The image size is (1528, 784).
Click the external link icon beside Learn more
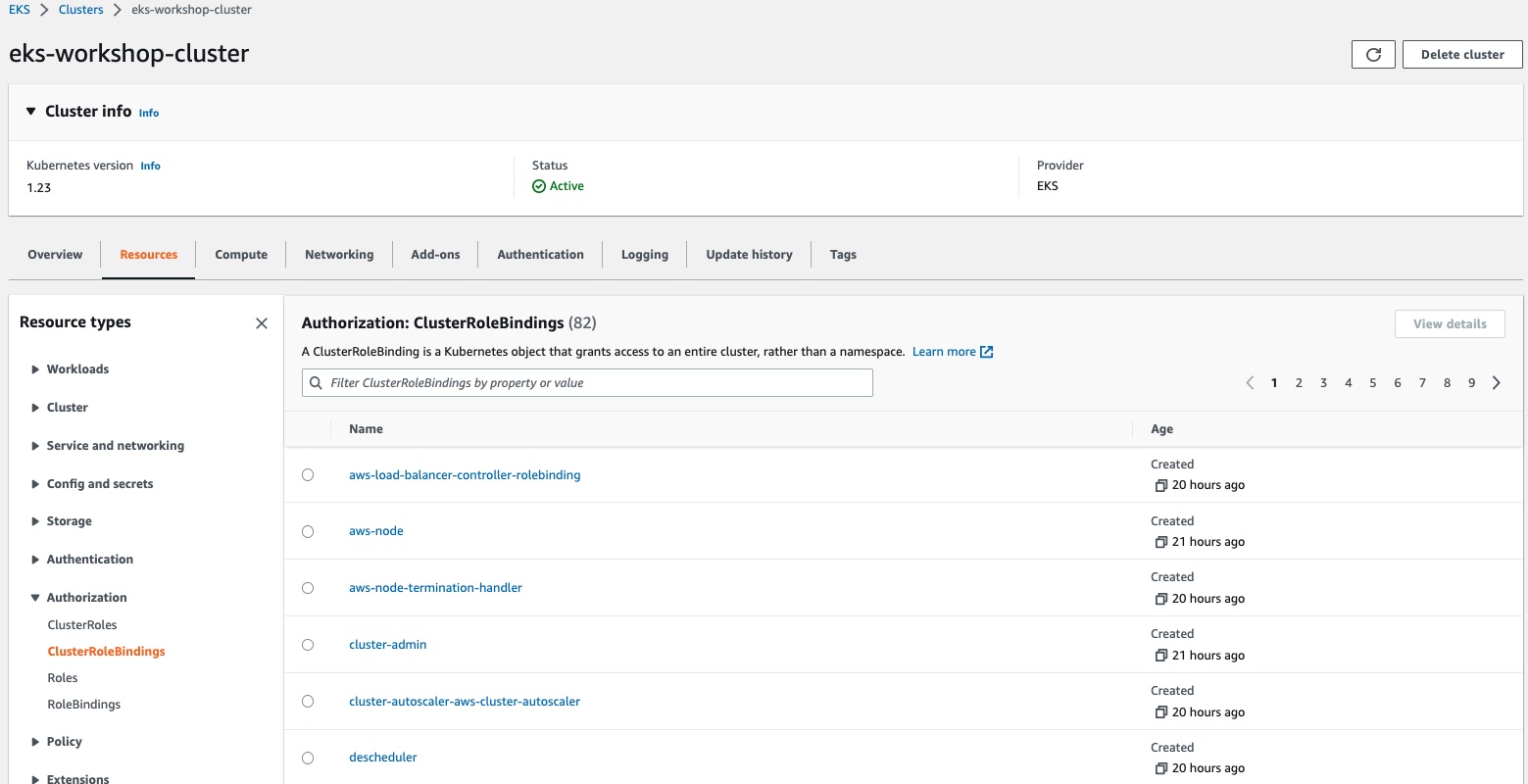[x=987, y=352]
